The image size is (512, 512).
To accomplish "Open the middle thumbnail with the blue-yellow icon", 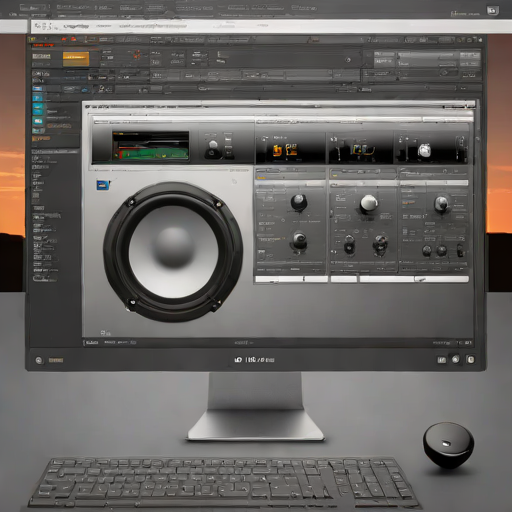I will pos(361,148).
